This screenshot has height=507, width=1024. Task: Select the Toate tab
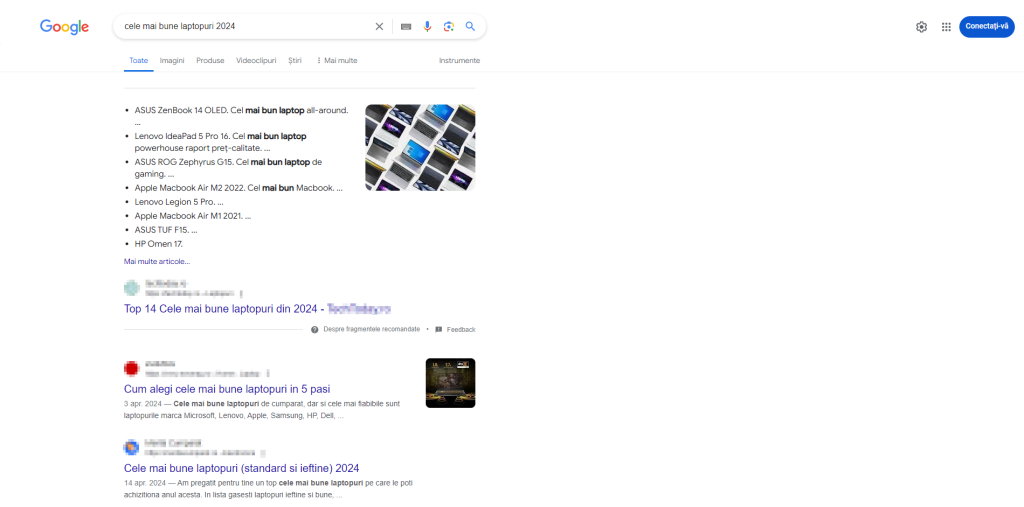[x=138, y=60]
